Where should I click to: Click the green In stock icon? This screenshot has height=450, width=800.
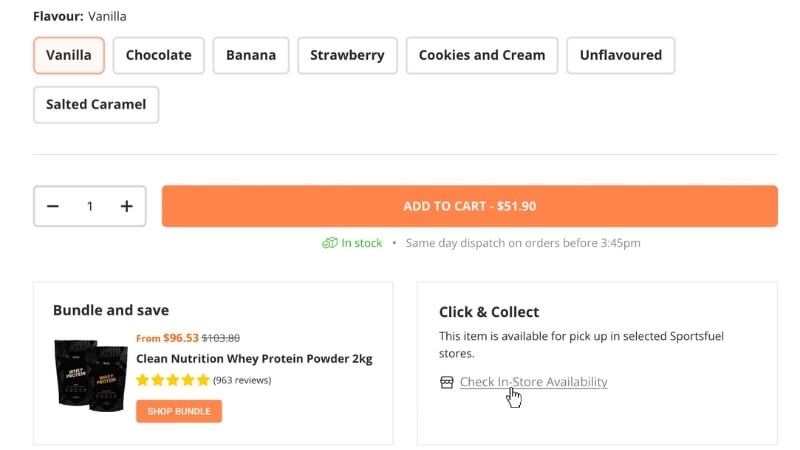(x=329, y=243)
